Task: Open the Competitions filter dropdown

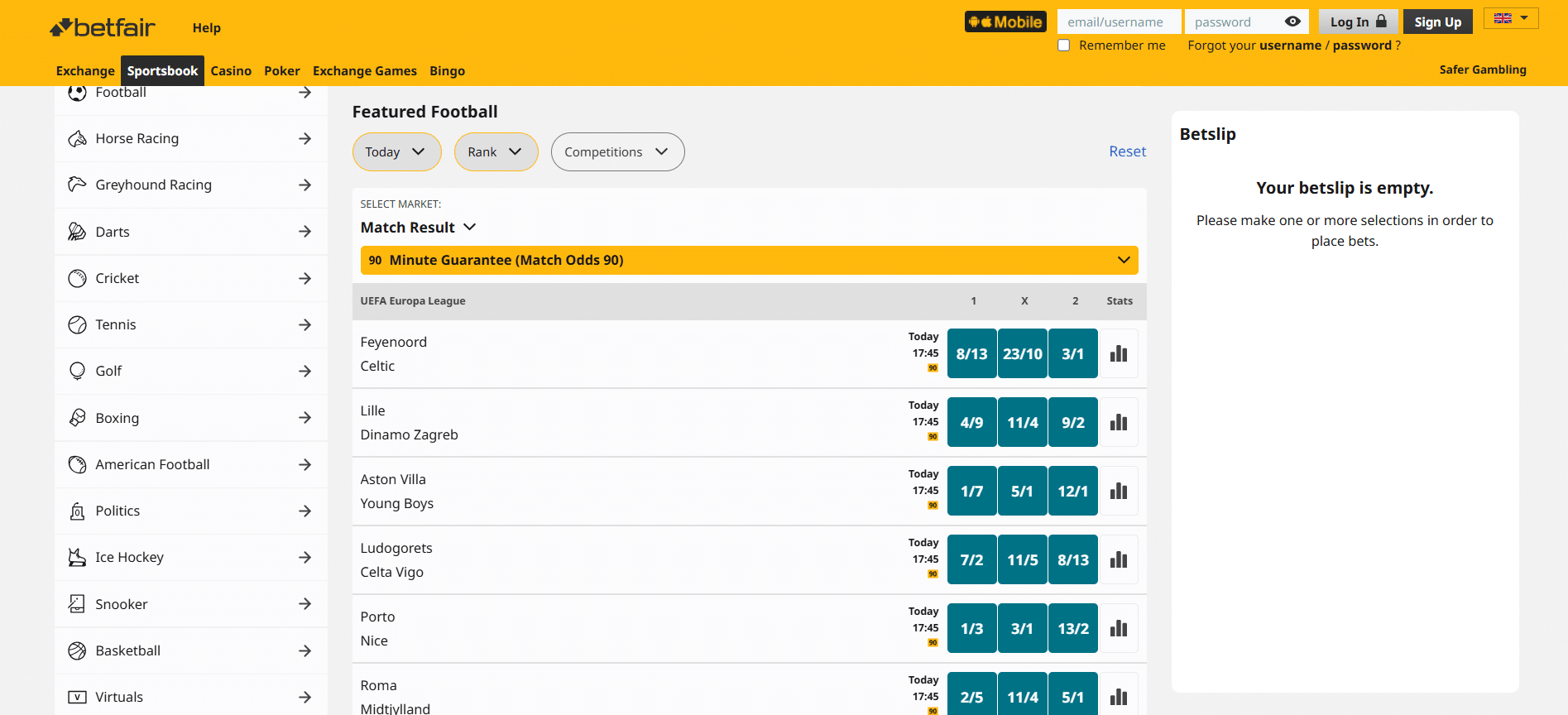Action: point(617,152)
